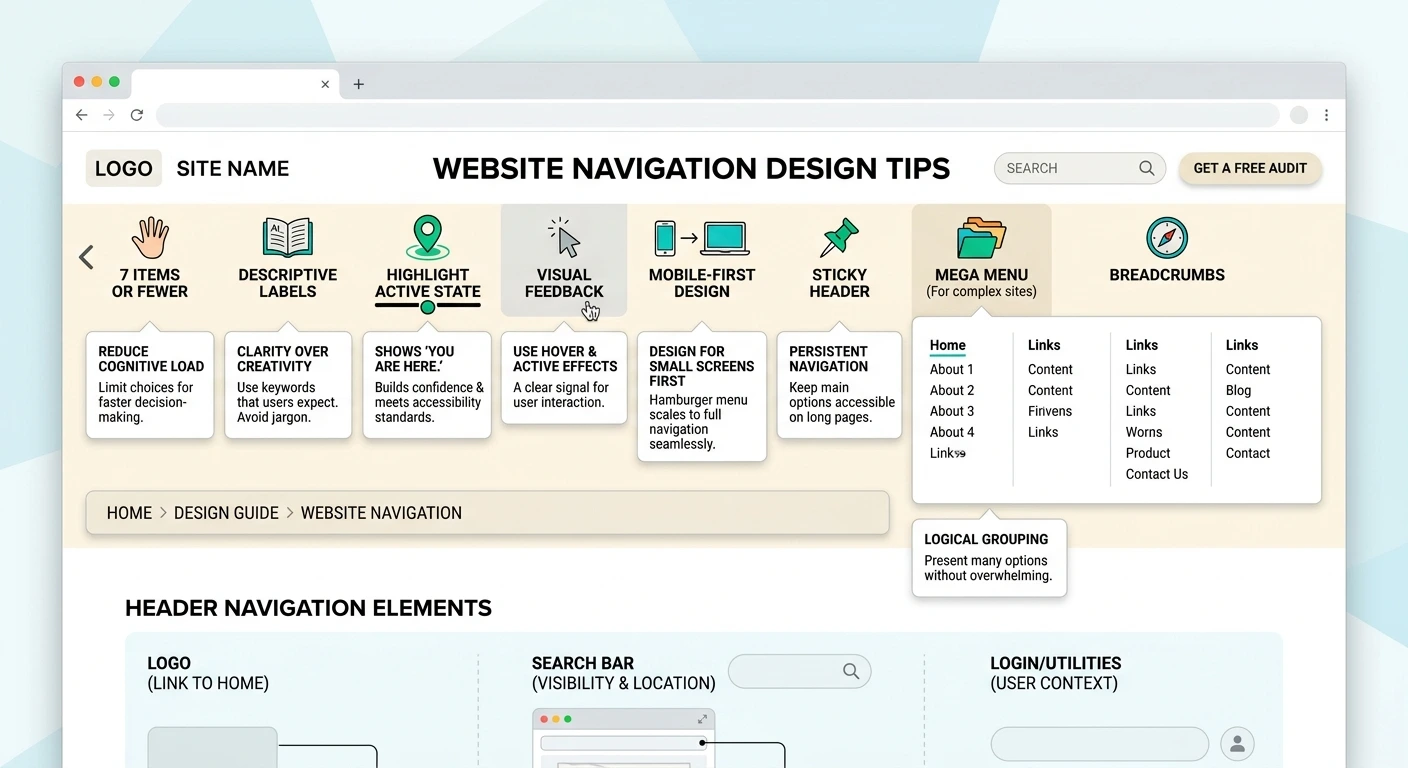Click the Home link in the mega menu
This screenshot has height=768, width=1408.
pos(948,346)
